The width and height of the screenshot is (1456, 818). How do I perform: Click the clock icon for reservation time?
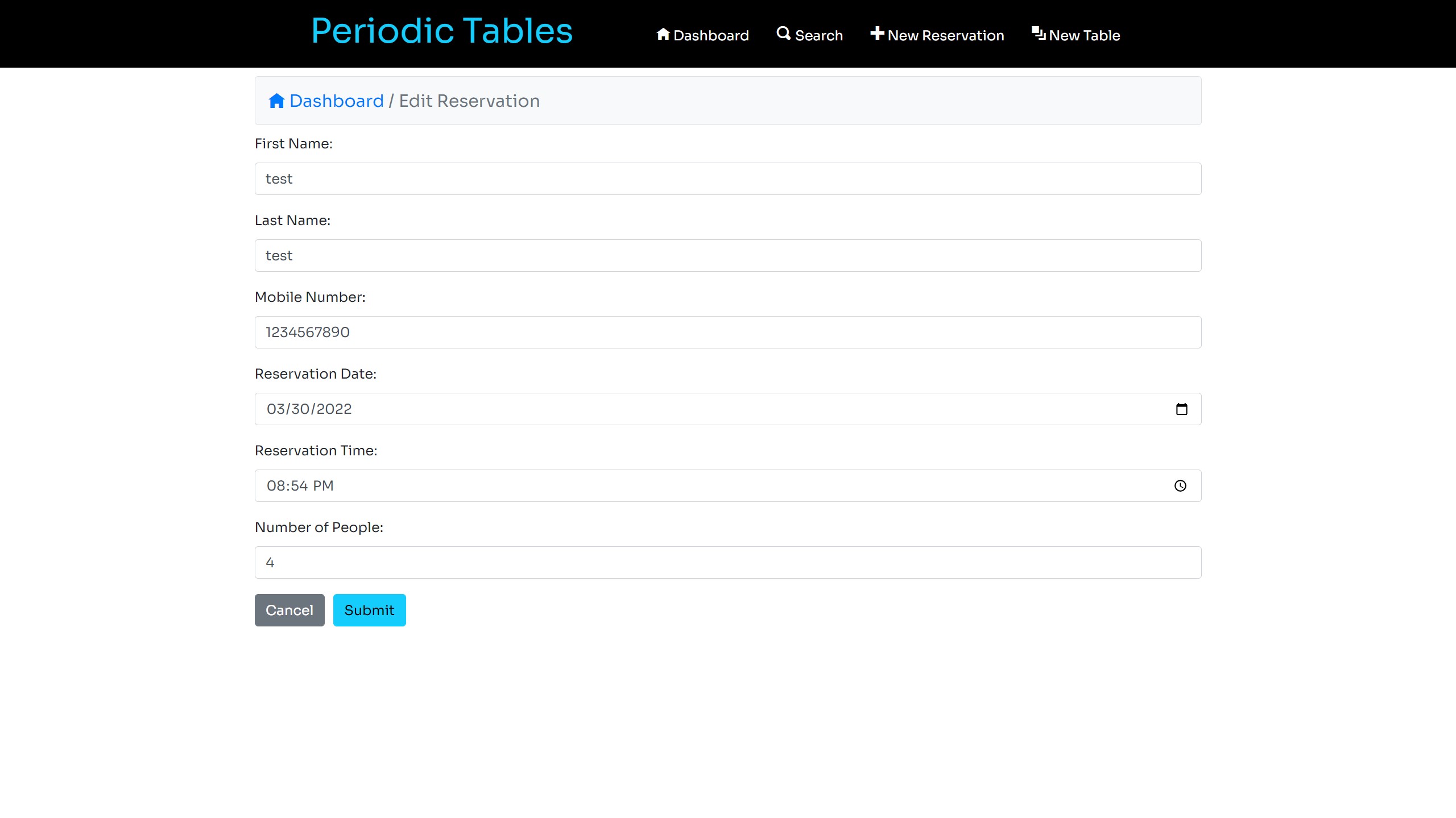[x=1180, y=486]
